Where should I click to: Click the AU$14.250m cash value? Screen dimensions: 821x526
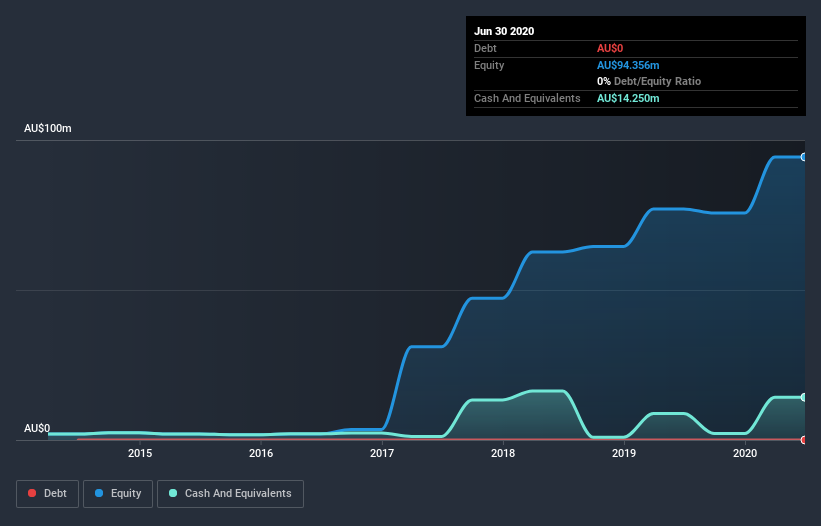628,98
